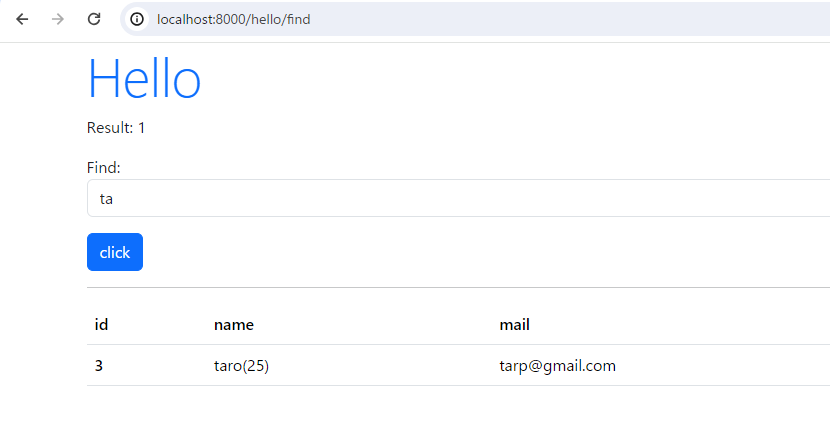Select the id cell showing 3
The image size is (830, 428).
coord(99,366)
